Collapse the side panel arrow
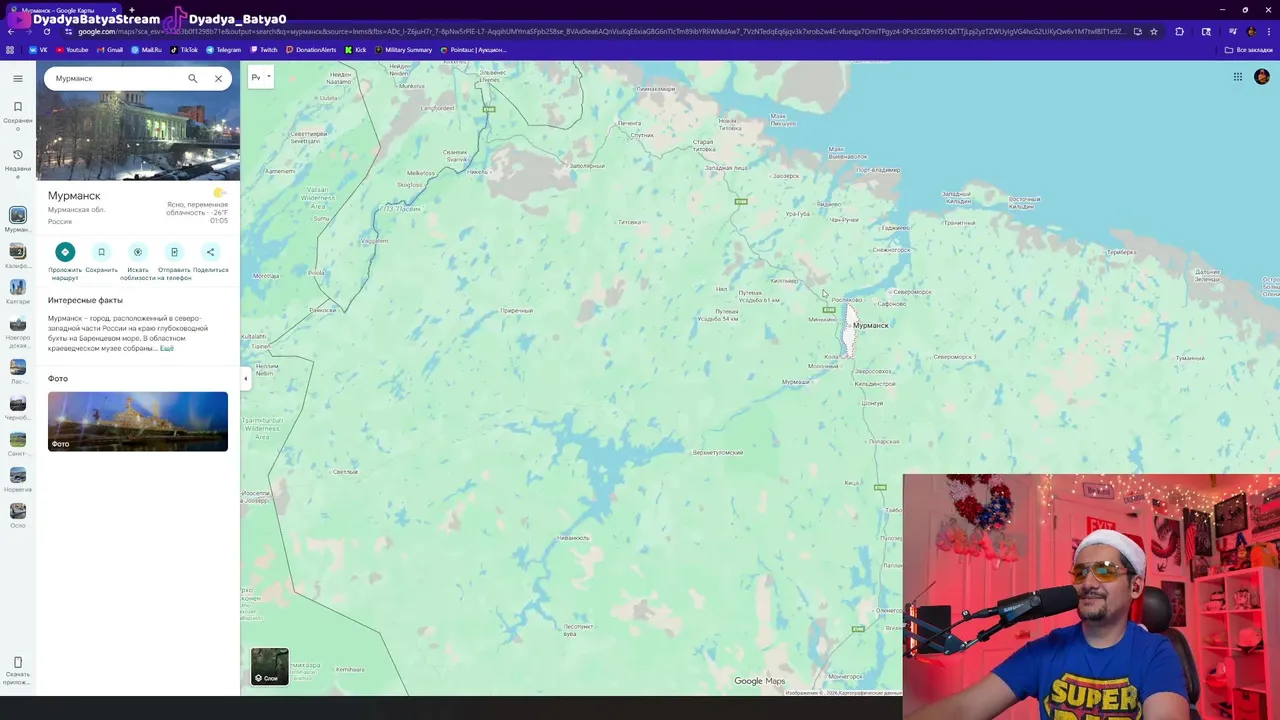Viewport: 1280px width, 720px height. point(245,378)
